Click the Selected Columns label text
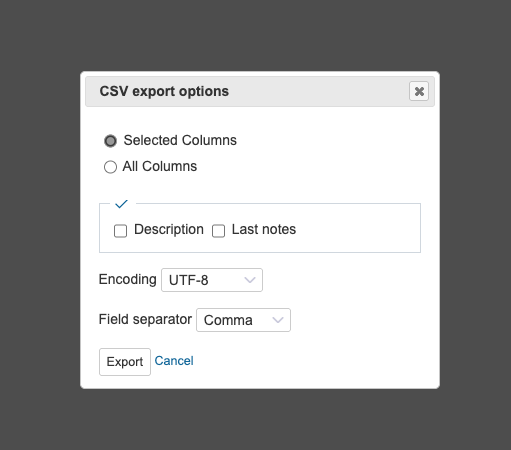Screen dimensions: 511x450 coord(180,140)
